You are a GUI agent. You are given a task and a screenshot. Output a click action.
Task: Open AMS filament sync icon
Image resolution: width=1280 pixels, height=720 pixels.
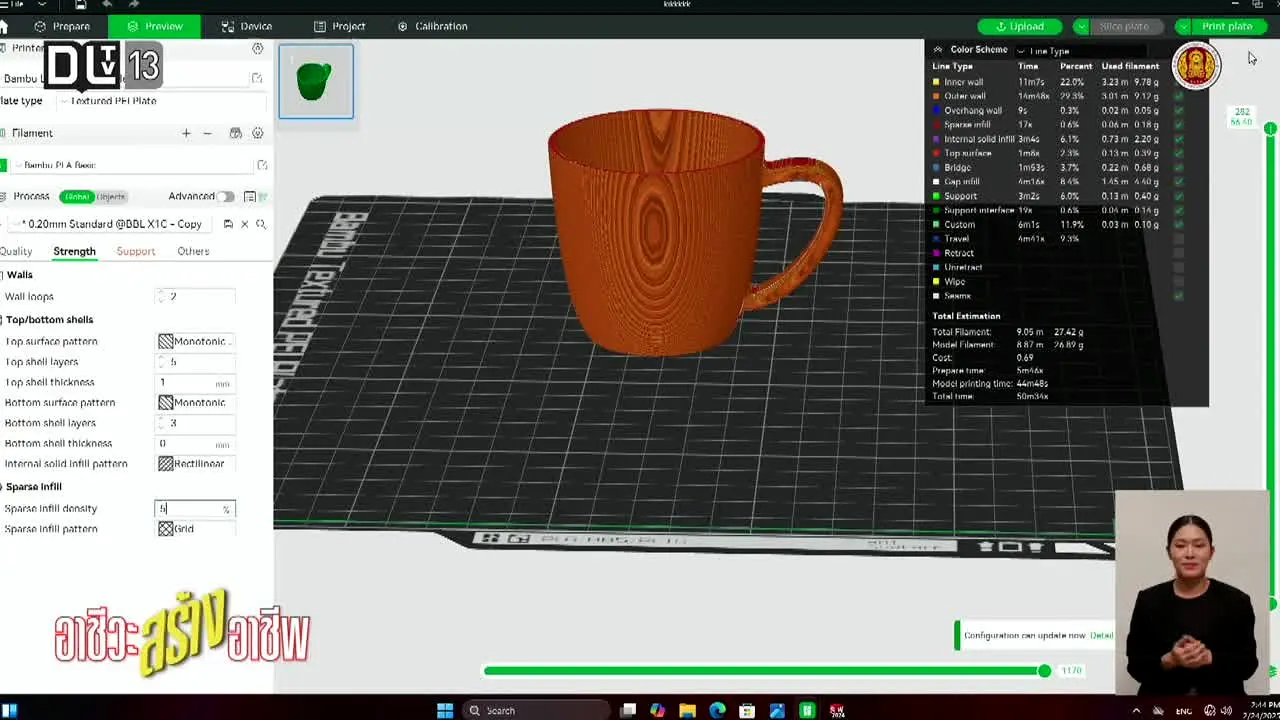(x=235, y=133)
